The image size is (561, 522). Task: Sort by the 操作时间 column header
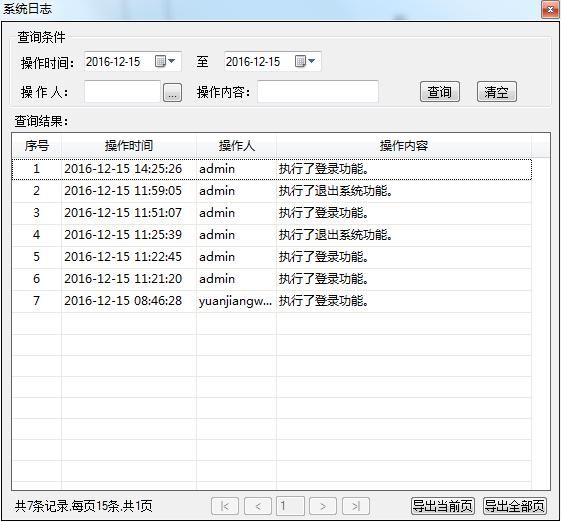point(129,146)
